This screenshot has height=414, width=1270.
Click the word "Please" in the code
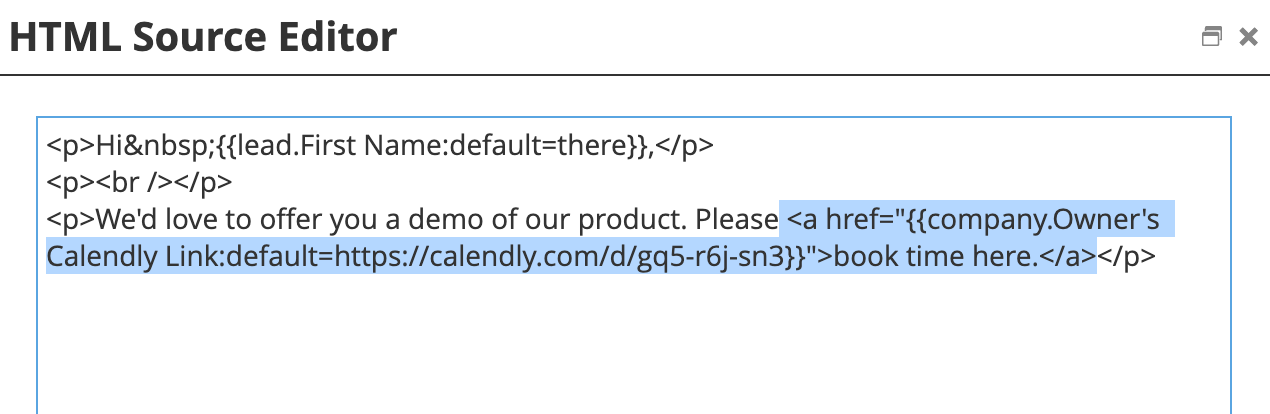pos(737,219)
